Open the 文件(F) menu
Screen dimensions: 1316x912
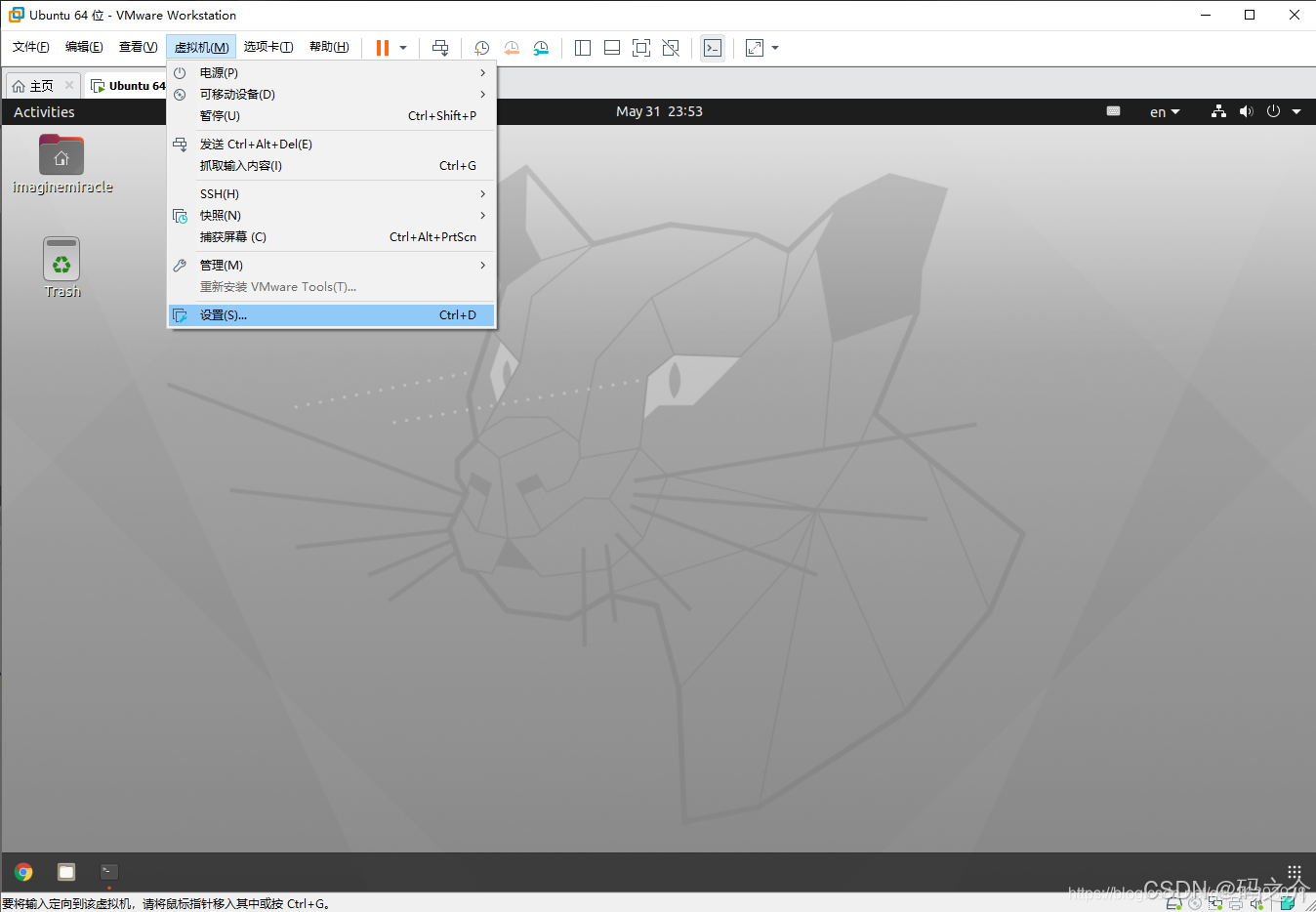[31, 47]
